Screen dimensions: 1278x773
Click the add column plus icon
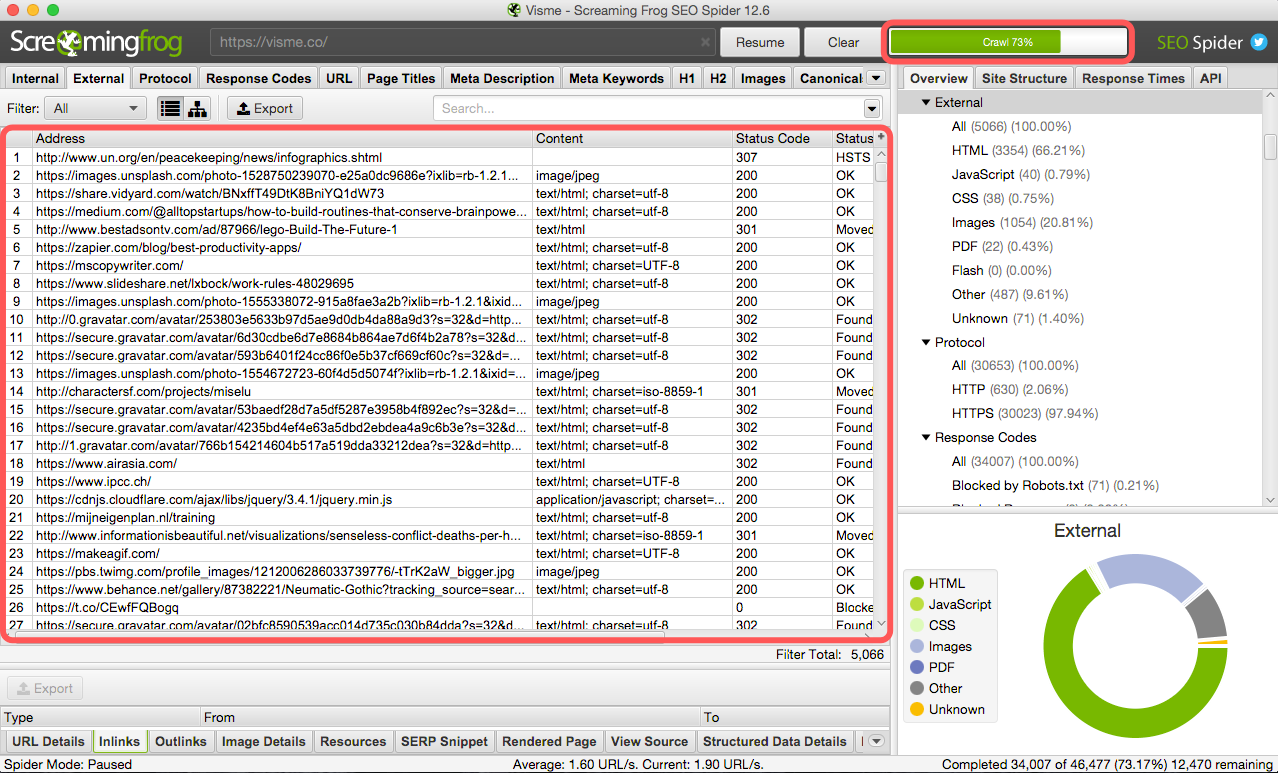coord(881,138)
